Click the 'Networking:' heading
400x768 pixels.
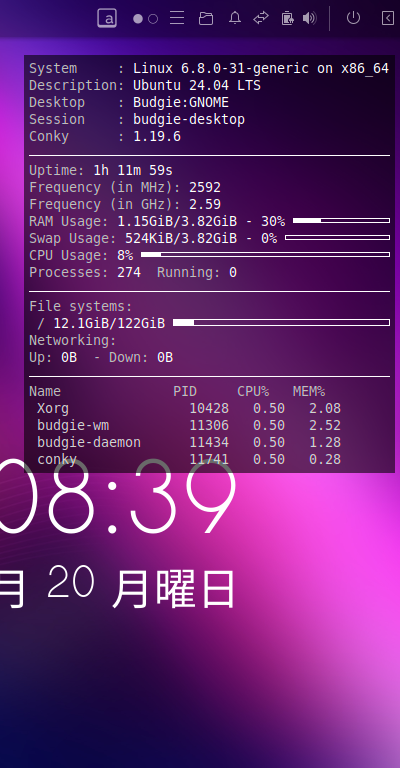click(73, 340)
